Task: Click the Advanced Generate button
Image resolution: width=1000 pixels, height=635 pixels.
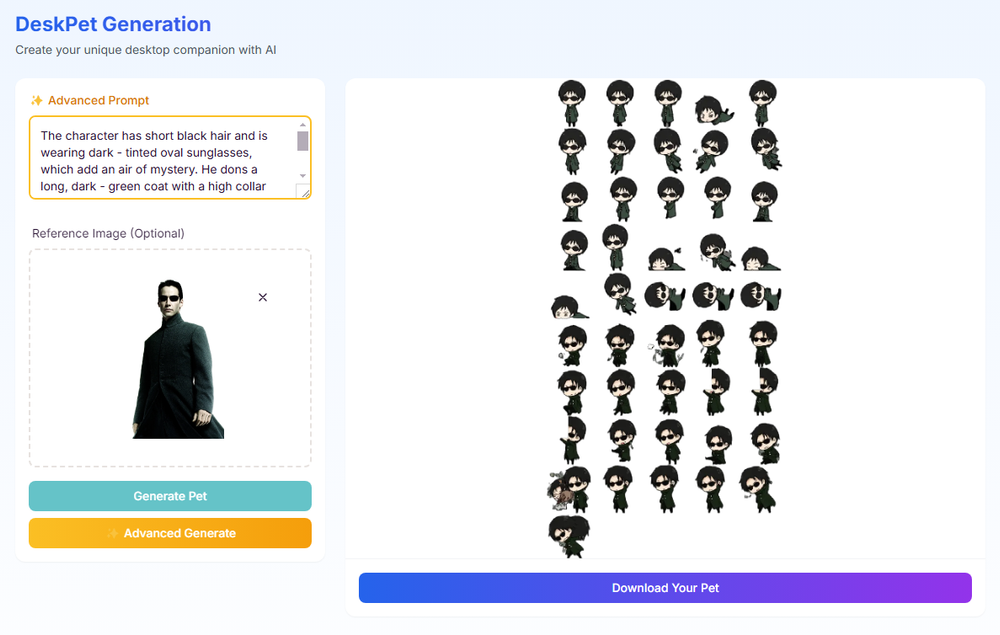Action: pos(170,533)
